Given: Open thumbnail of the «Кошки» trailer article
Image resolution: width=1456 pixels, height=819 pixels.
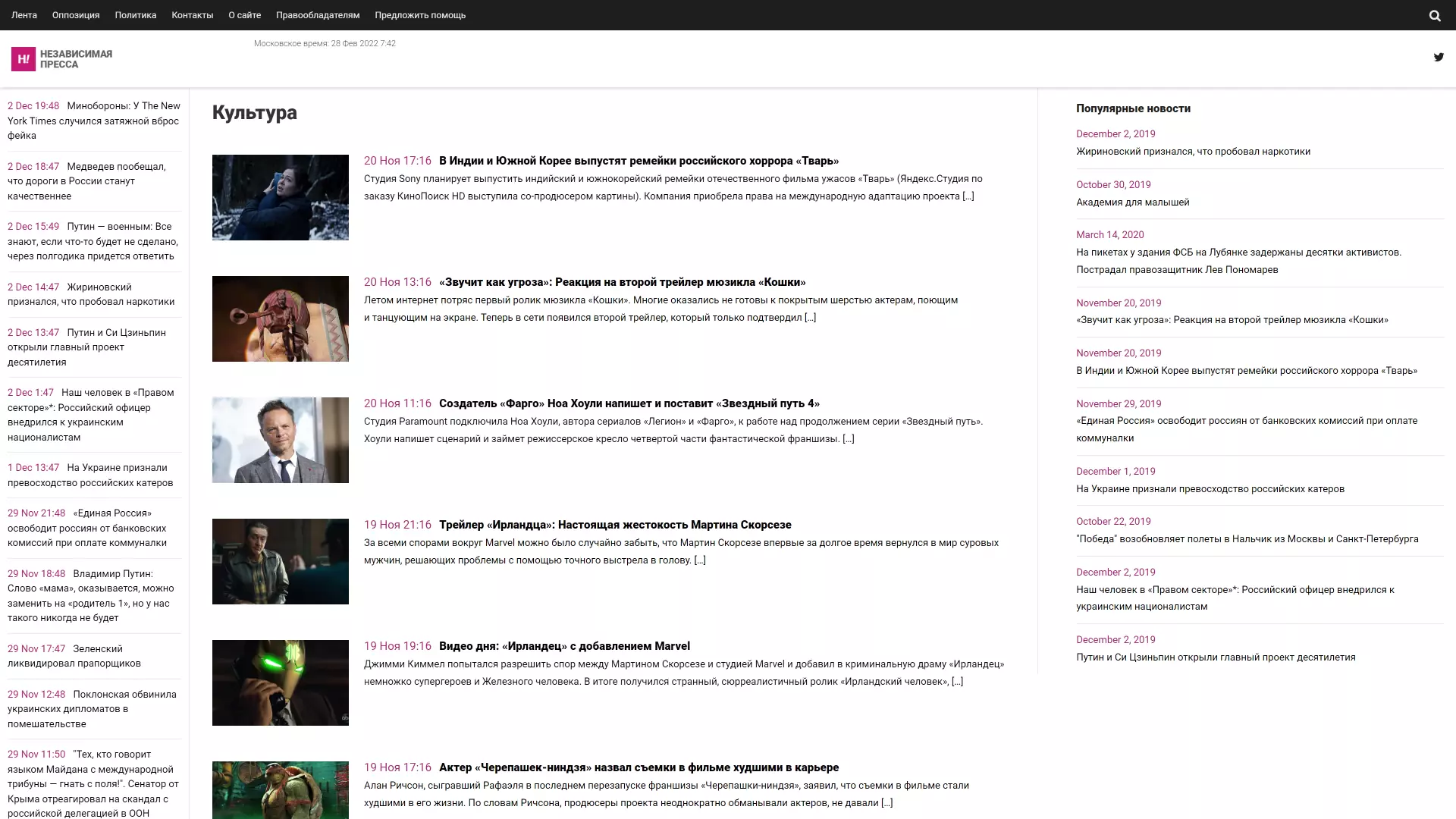Looking at the screenshot, I should click(281, 318).
